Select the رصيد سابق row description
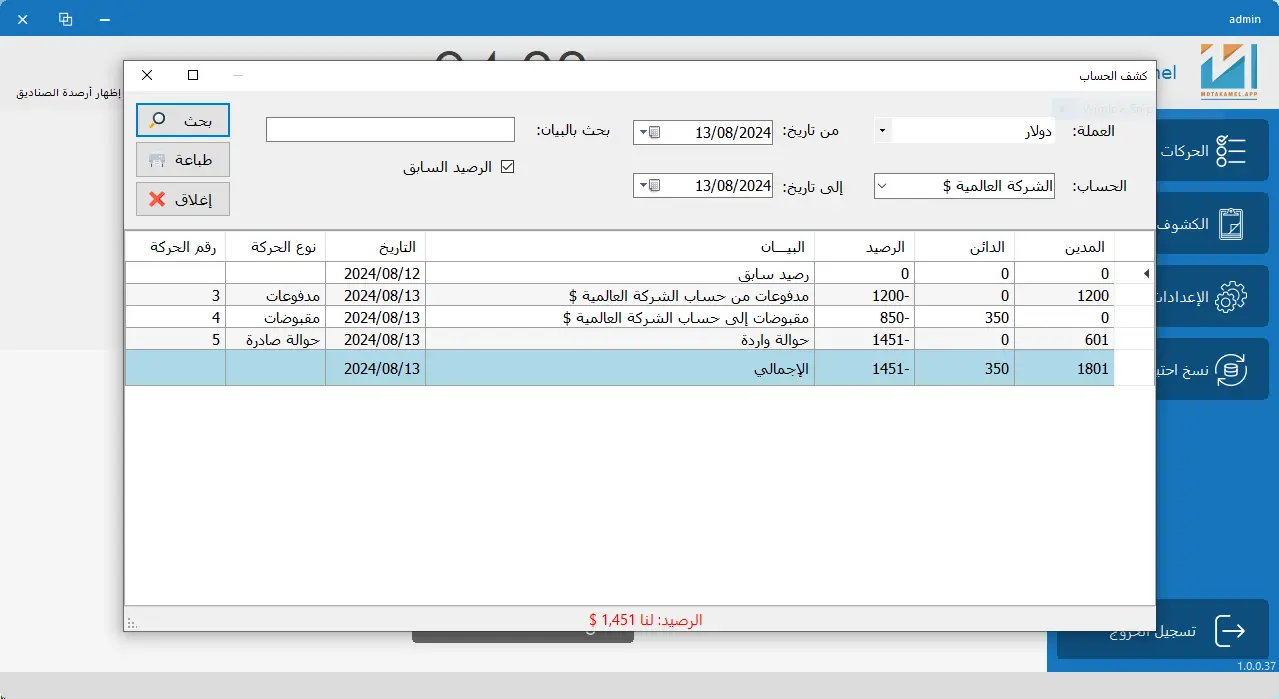Viewport: 1279px width, 699px height. click(x=620, y=273)
